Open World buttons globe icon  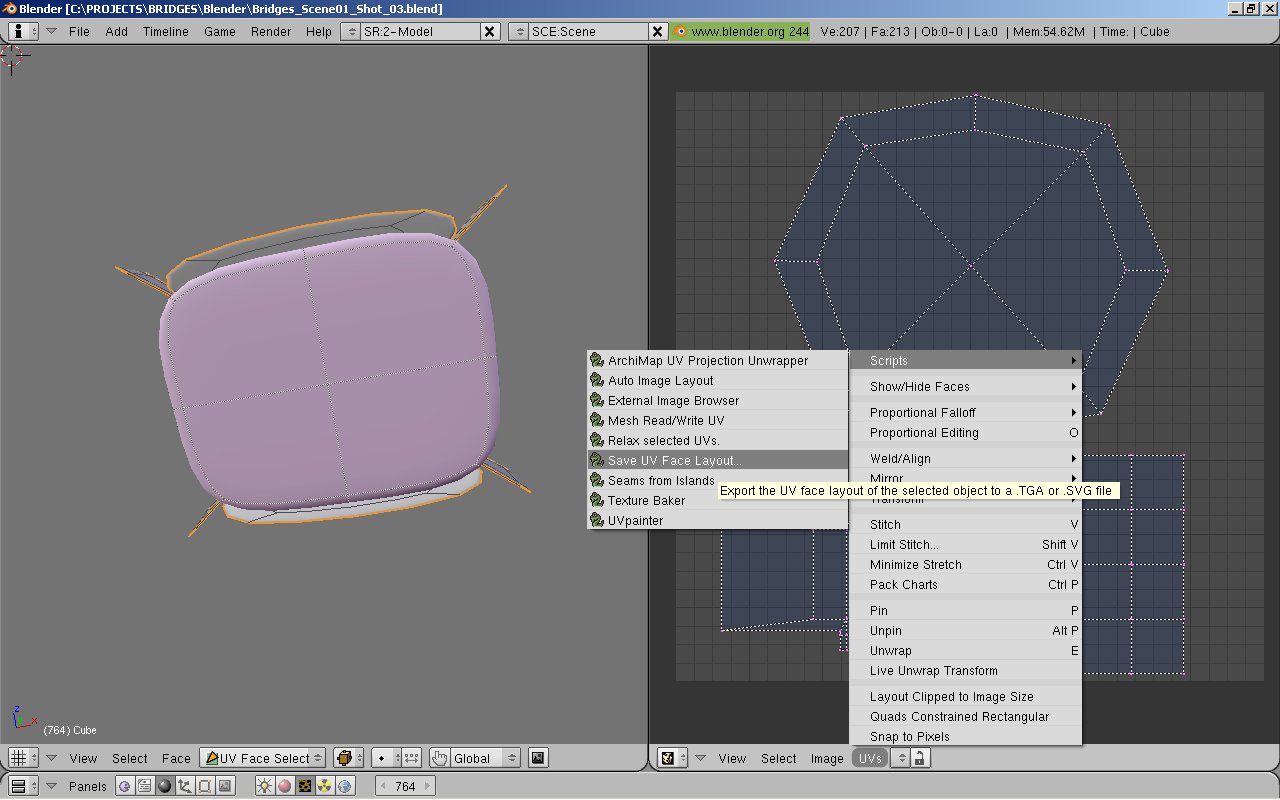click(x=345, y=786)
